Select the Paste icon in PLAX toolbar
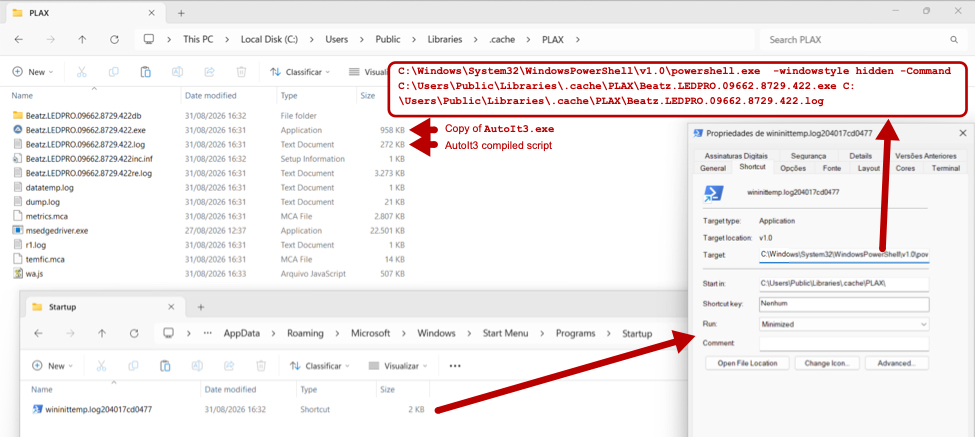 tap(146, 71)
